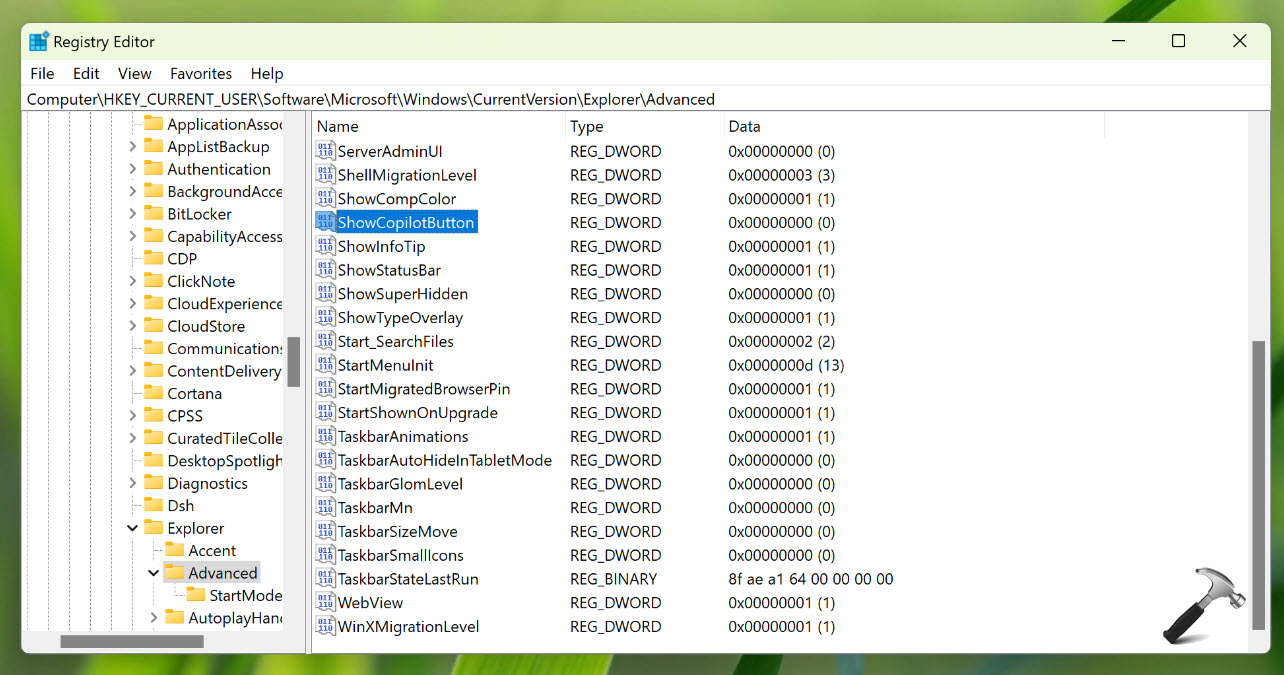This screenshot has height=675, width=1284.
Task: Click the Cortana folder icon in tree
Action: pyautogui.click(x=153, y=393)
